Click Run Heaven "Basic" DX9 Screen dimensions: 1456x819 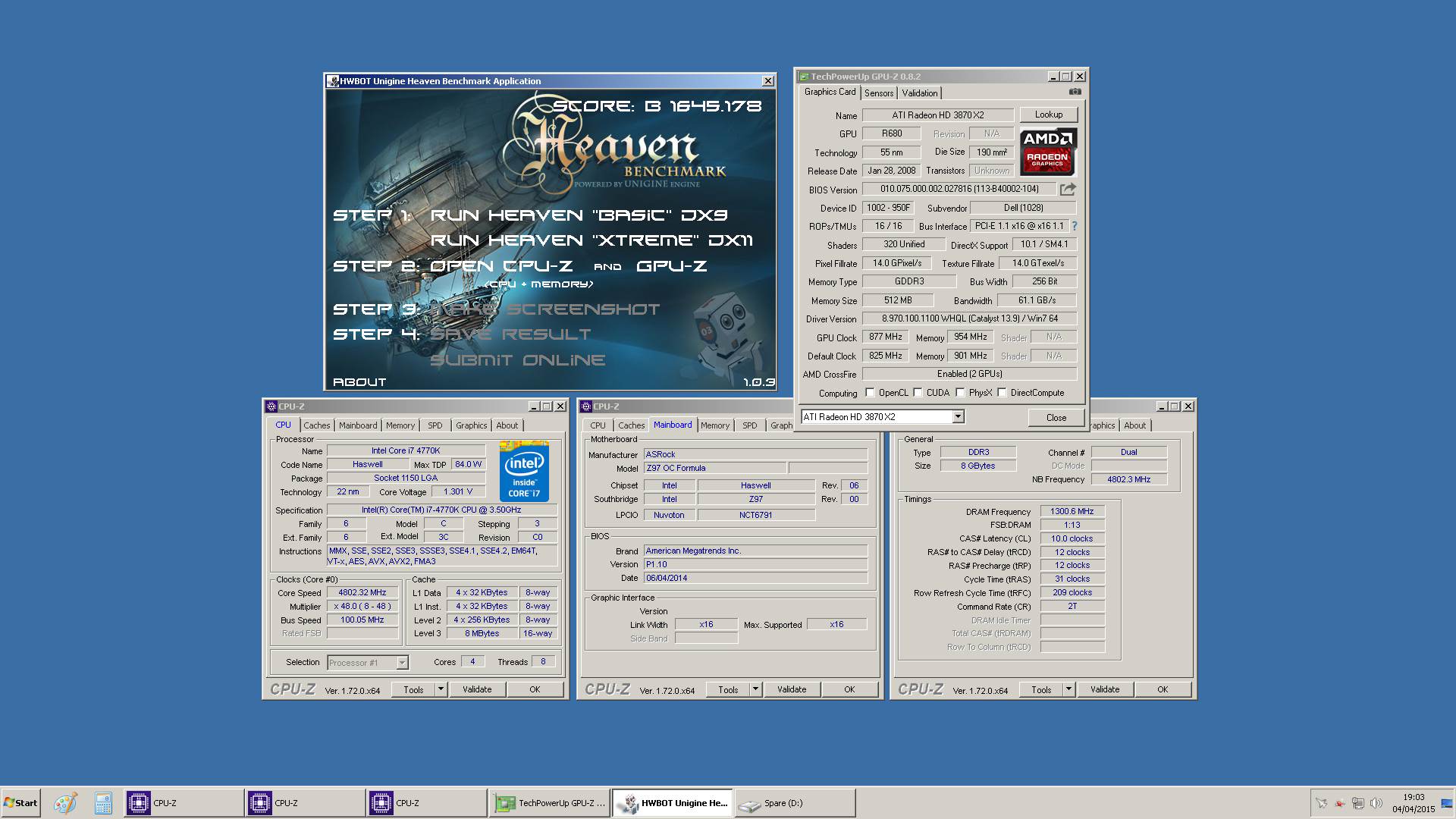click(579, 215)
